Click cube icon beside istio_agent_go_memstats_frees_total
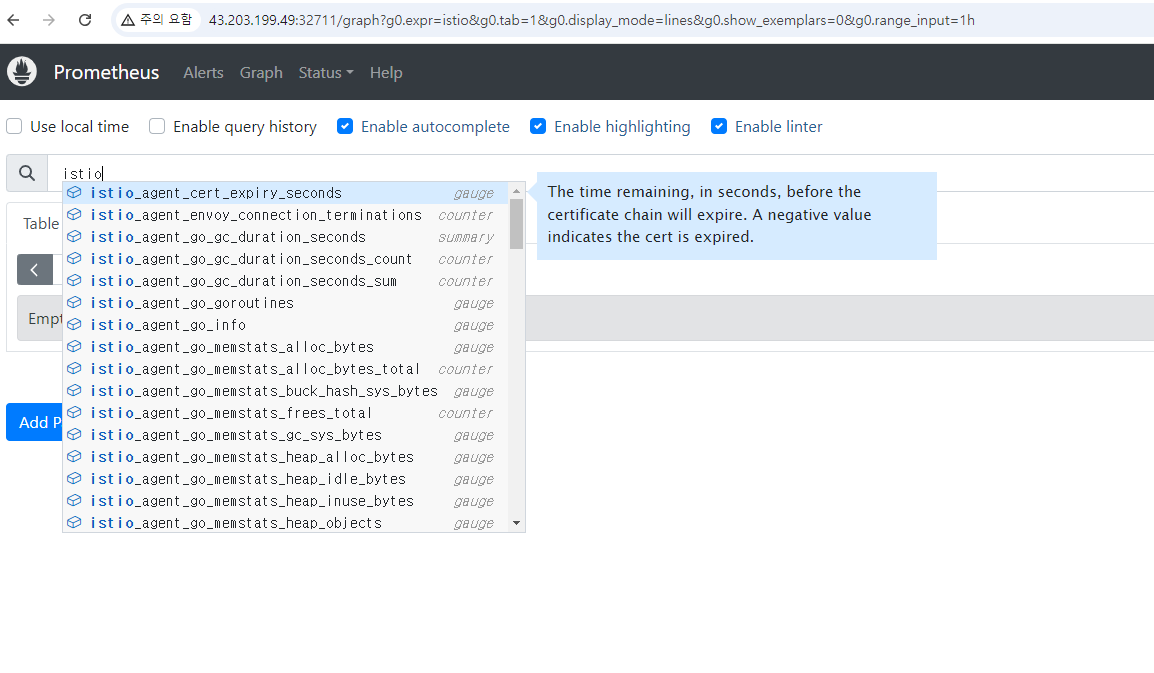Viewport: 1154px width, 673px height. click(74, 412)
